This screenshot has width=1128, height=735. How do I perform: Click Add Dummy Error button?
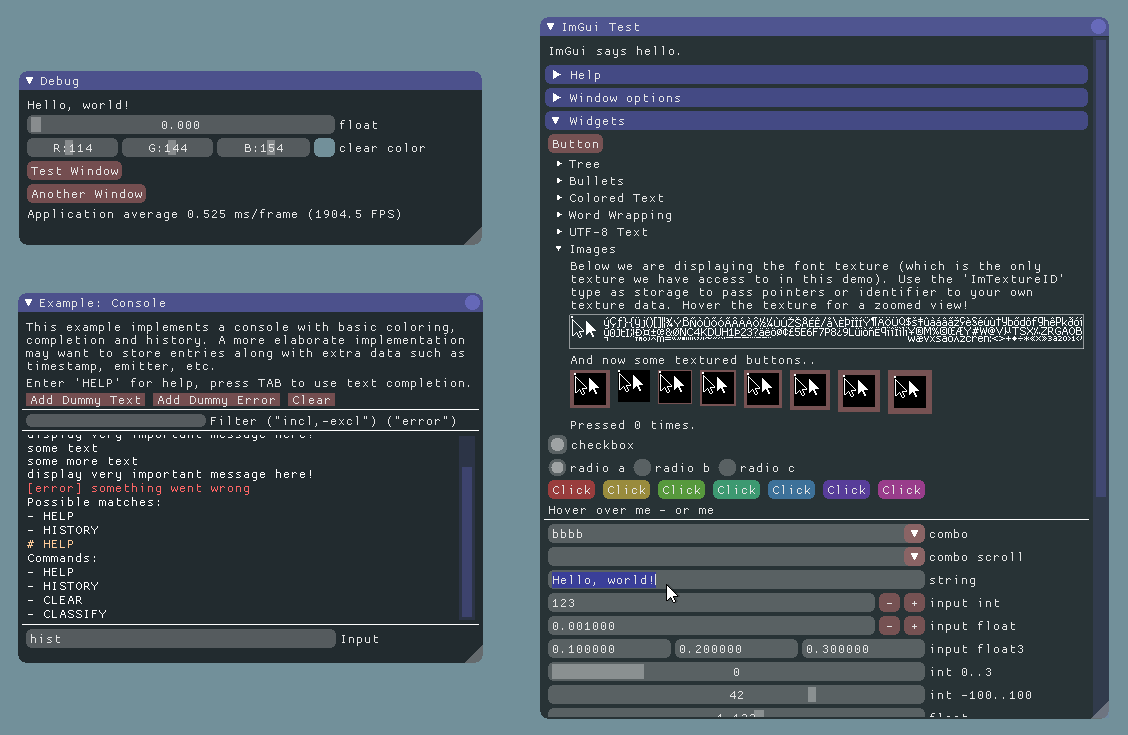[x=215, y=400]
